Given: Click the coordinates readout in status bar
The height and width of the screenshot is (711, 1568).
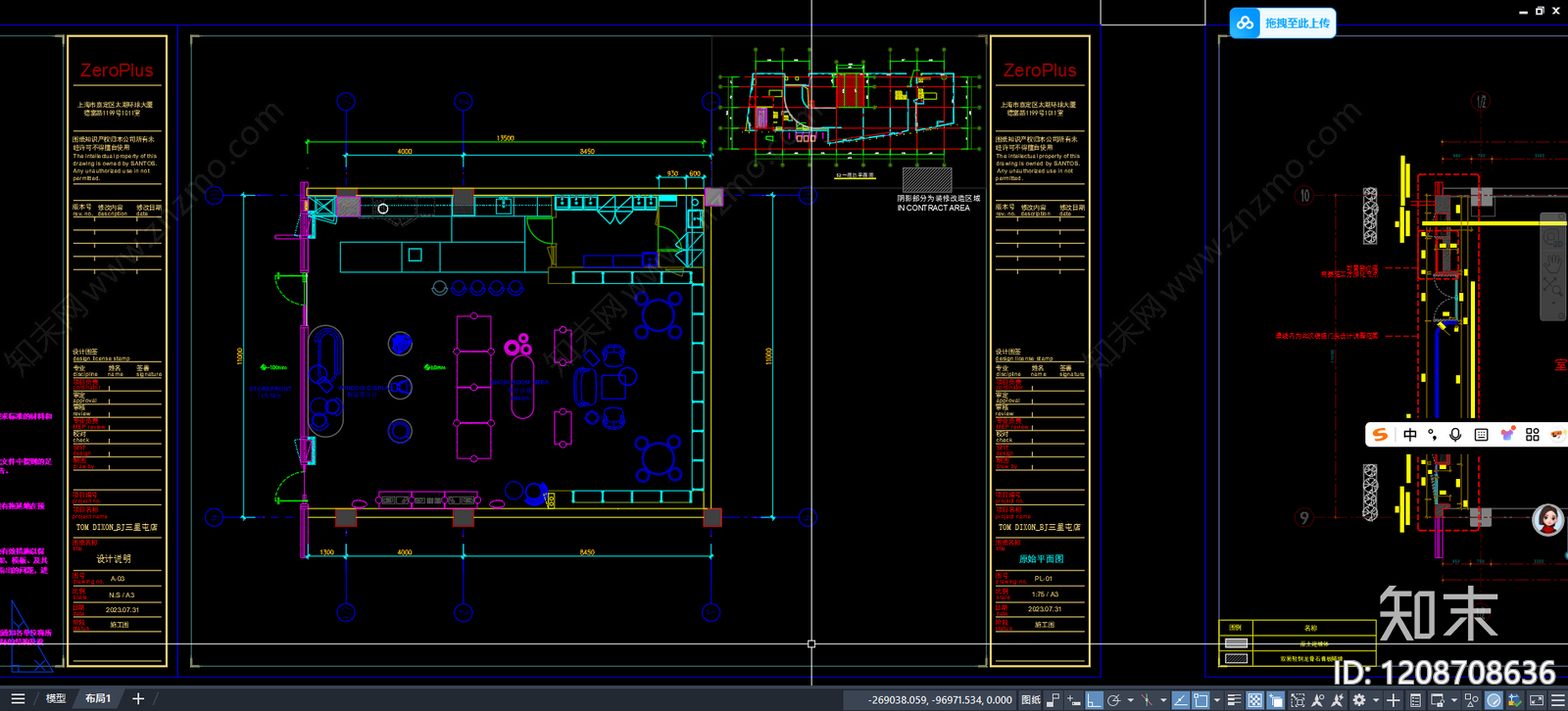Looking at the screenshot, I should tap(941, 700).
